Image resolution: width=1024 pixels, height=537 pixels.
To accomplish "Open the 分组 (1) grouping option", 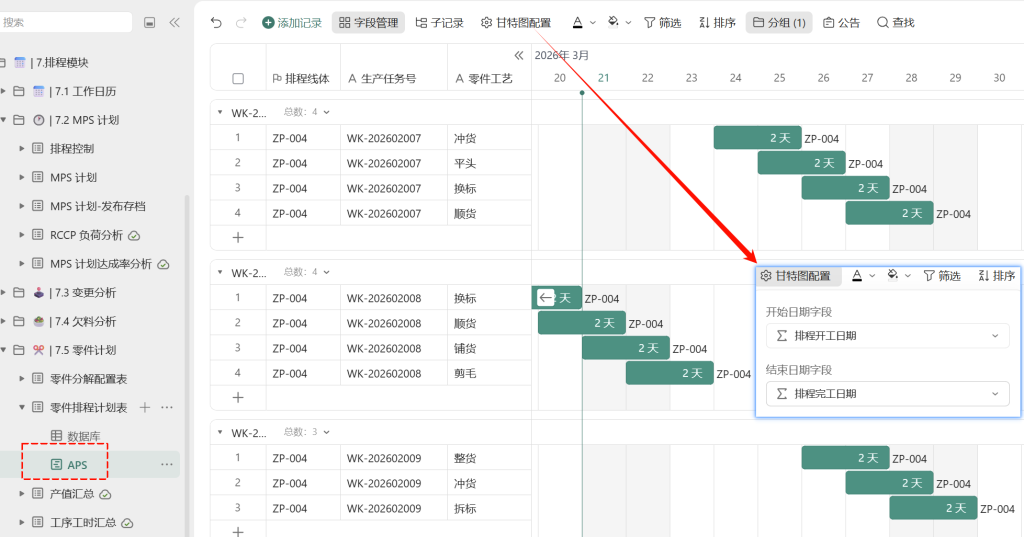I will click(779, 23).
